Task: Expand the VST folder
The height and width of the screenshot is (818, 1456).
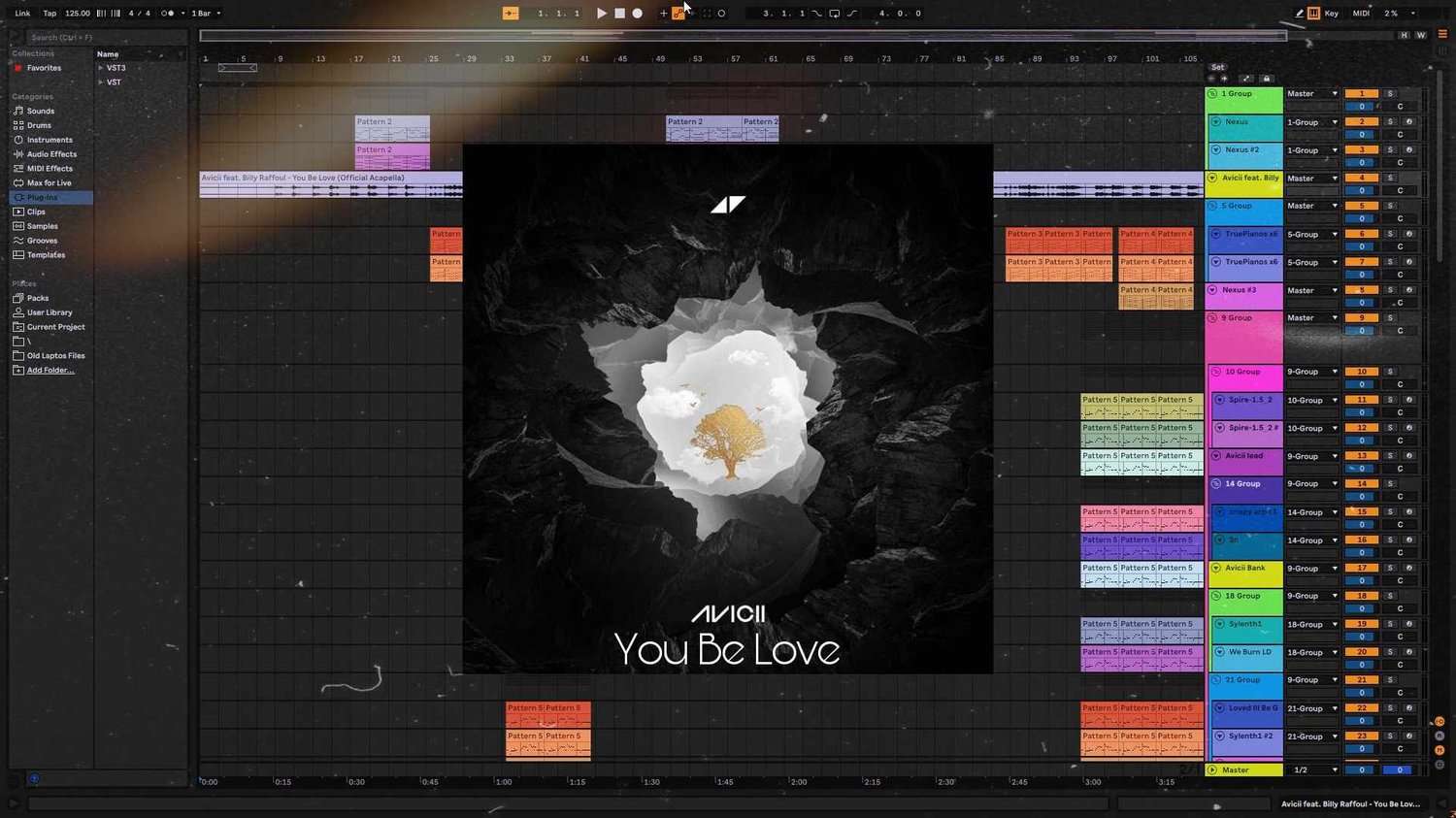Action: click(101, 82)
